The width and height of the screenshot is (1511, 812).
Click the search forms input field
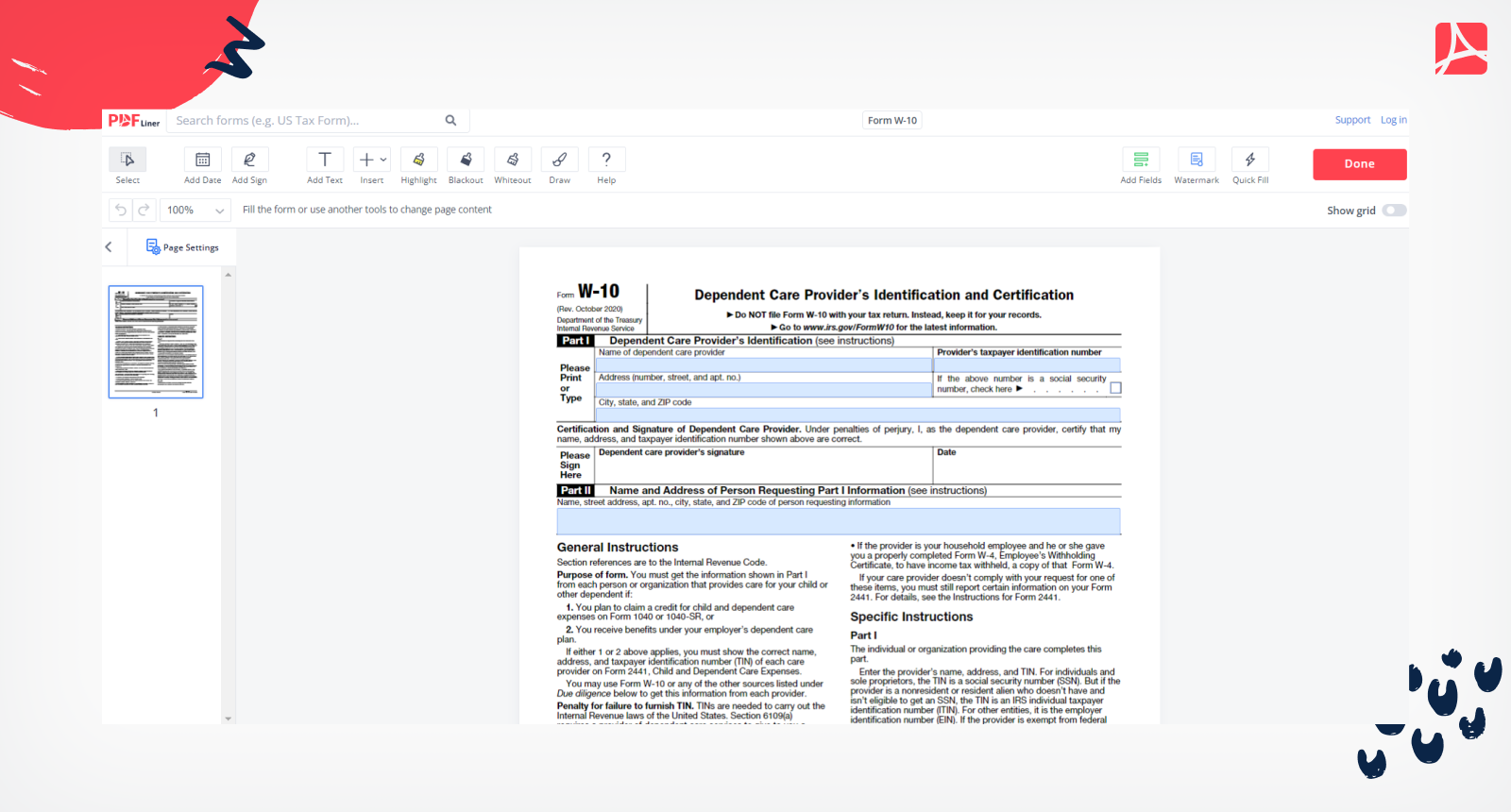tap(307, 121)
